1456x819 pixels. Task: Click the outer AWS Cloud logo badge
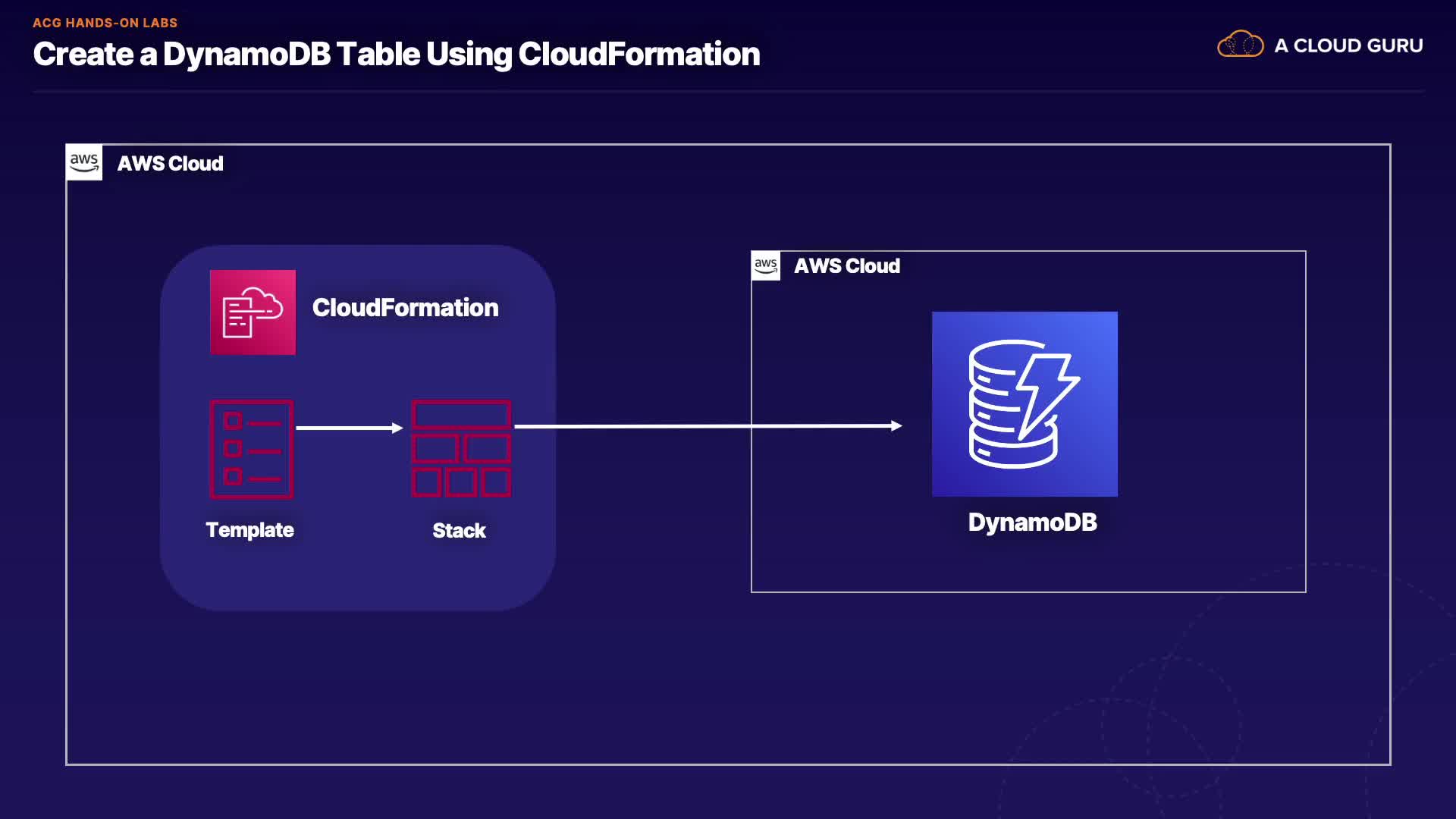pos(84,162)
